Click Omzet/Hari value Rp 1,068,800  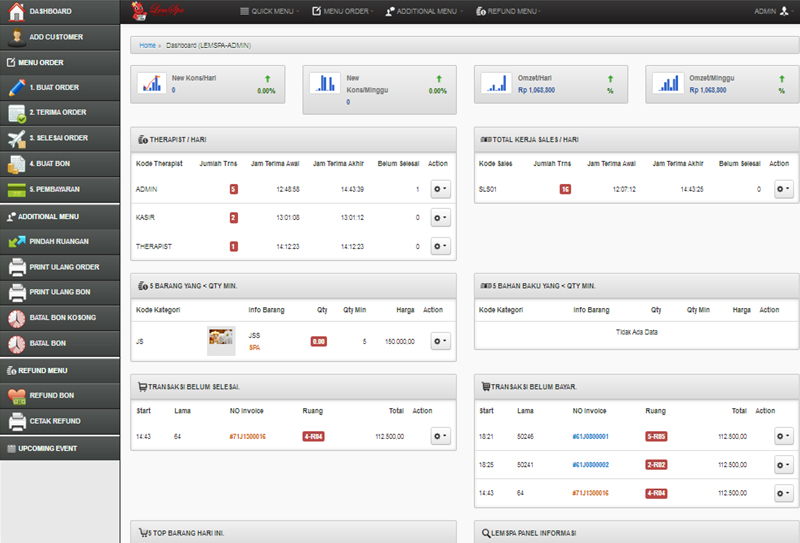tap(536, 90)
